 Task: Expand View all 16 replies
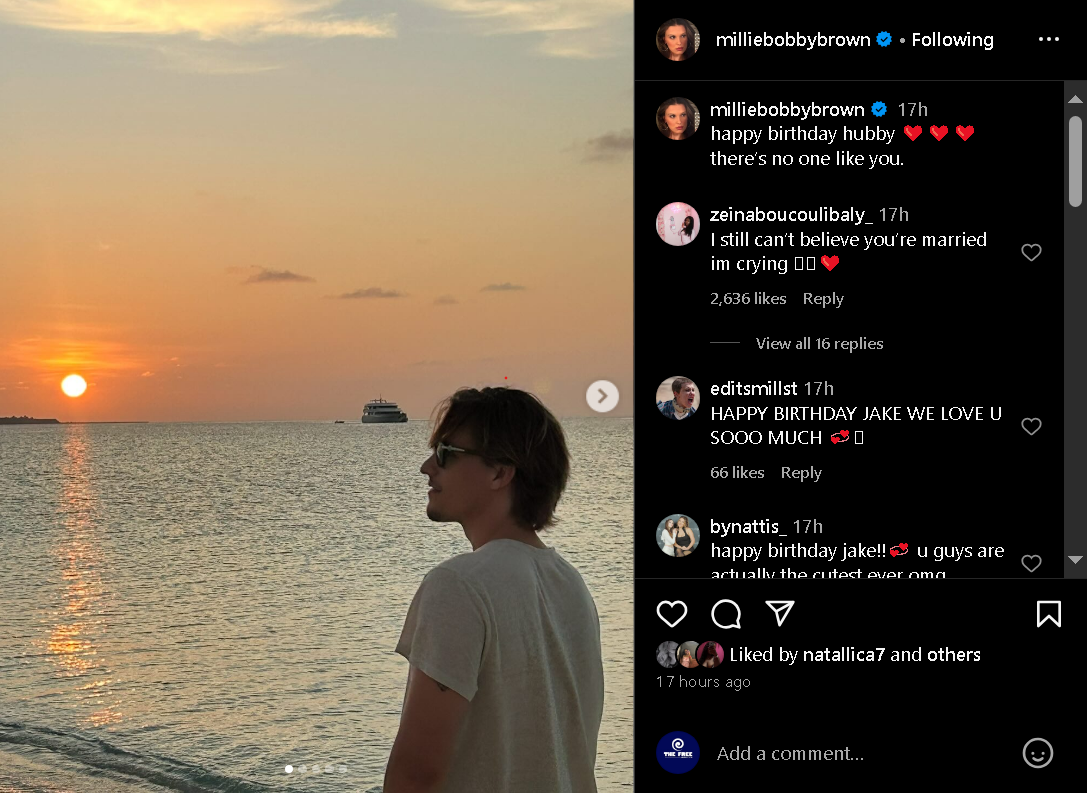(819, 344)
